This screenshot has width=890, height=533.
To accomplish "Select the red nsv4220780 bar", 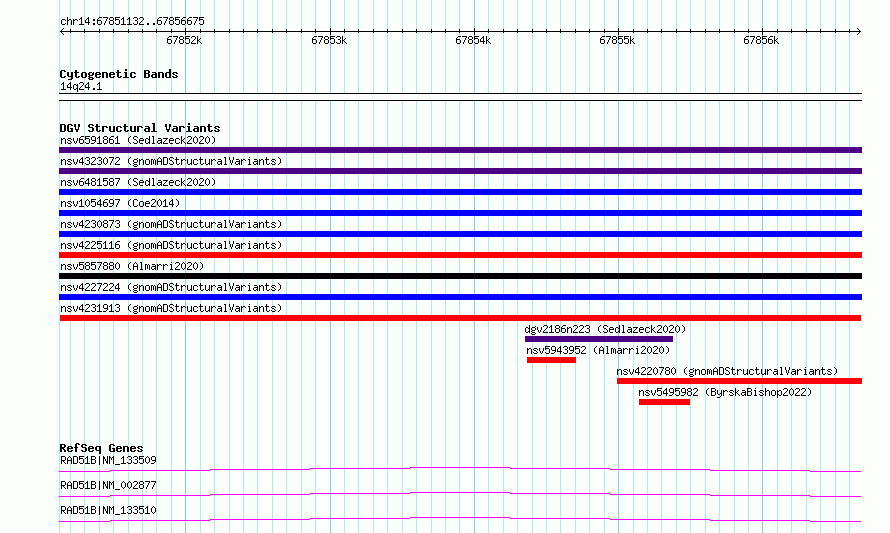I will [740, 381].
